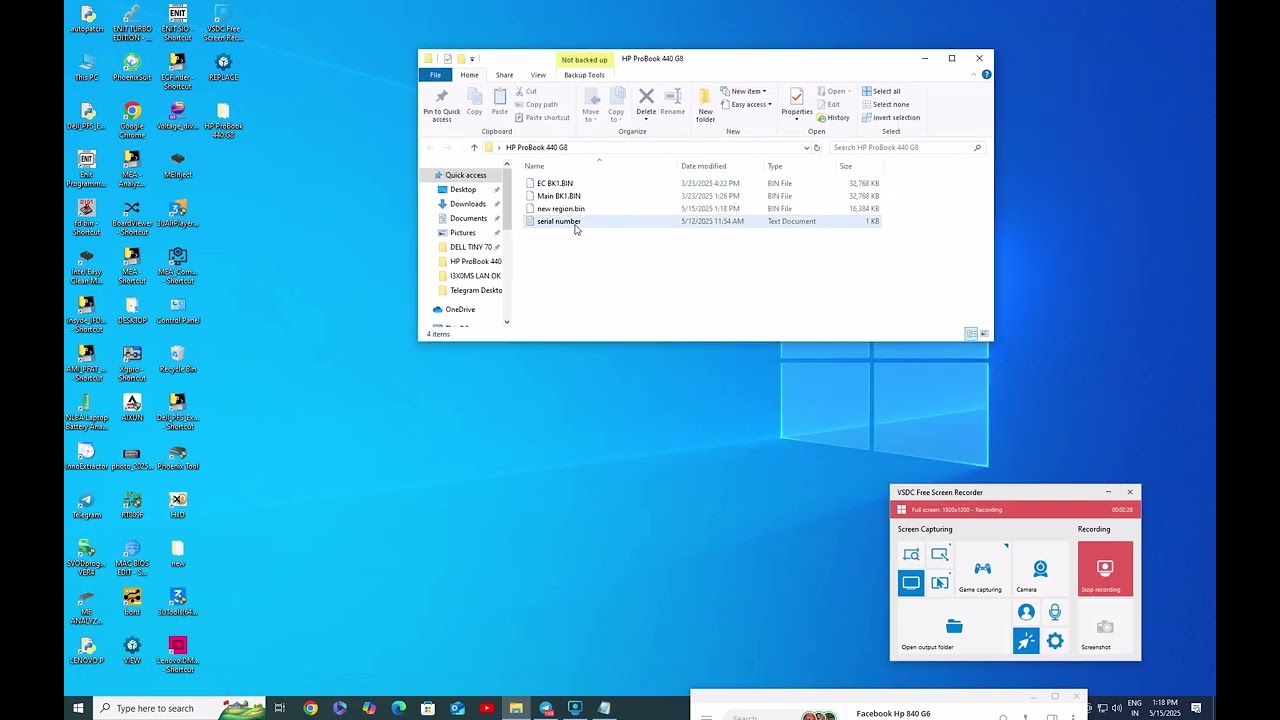Viewport: 1280px width, 720px height.
Task: Click Pin to Quick access in ribbon
Action: (x=441, y=106)
